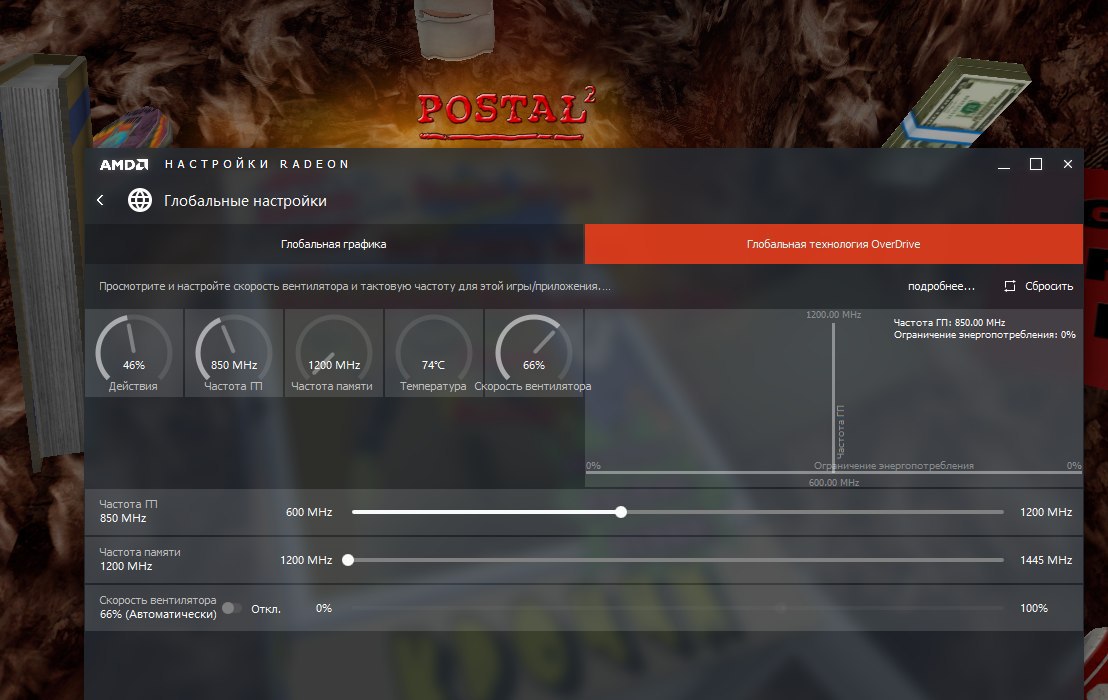
Task: Minimize the Radeon Settings window
Action: coord(1004,165)
